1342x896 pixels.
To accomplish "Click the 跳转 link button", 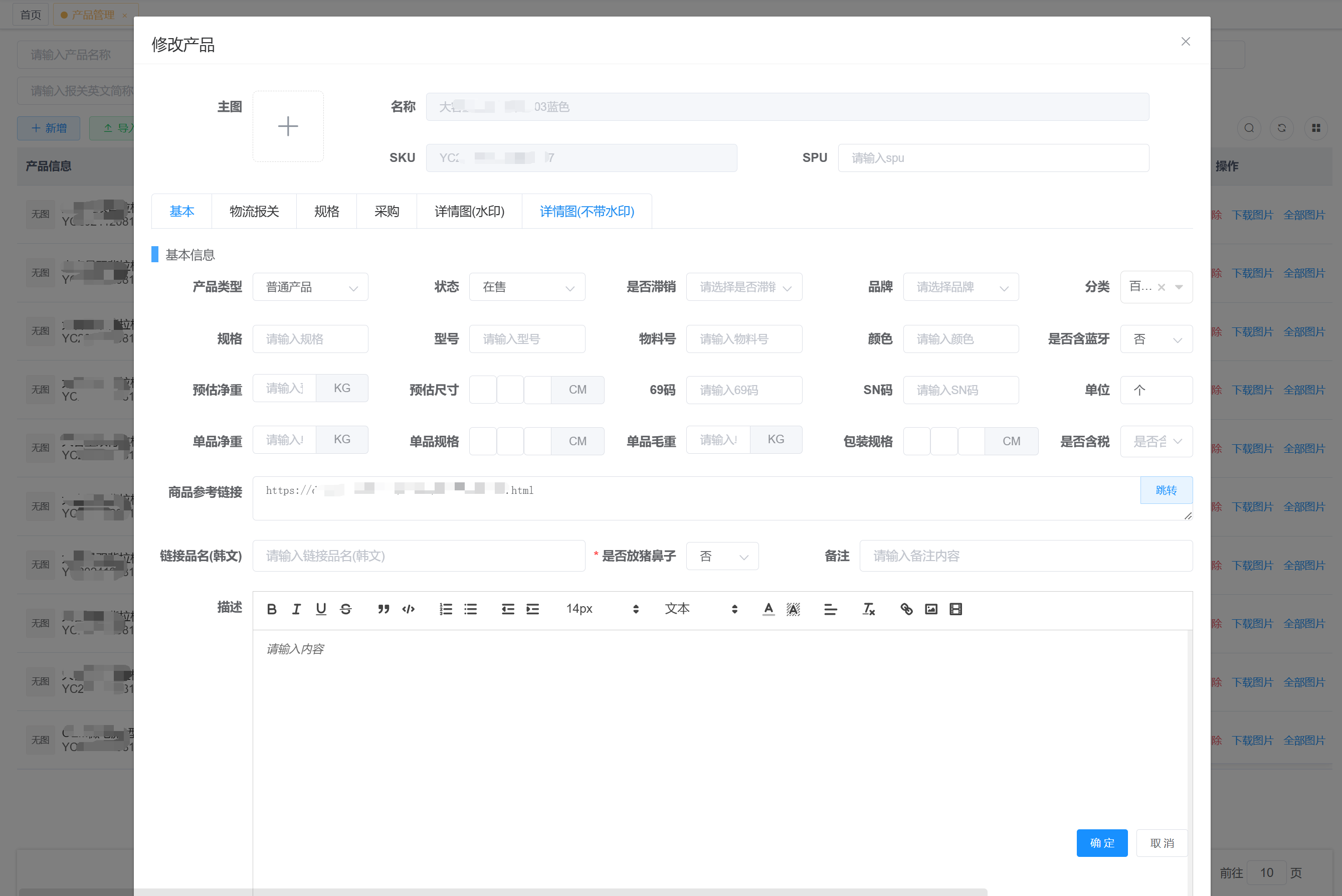I will pyautogui.click(x=1166, y=490).
